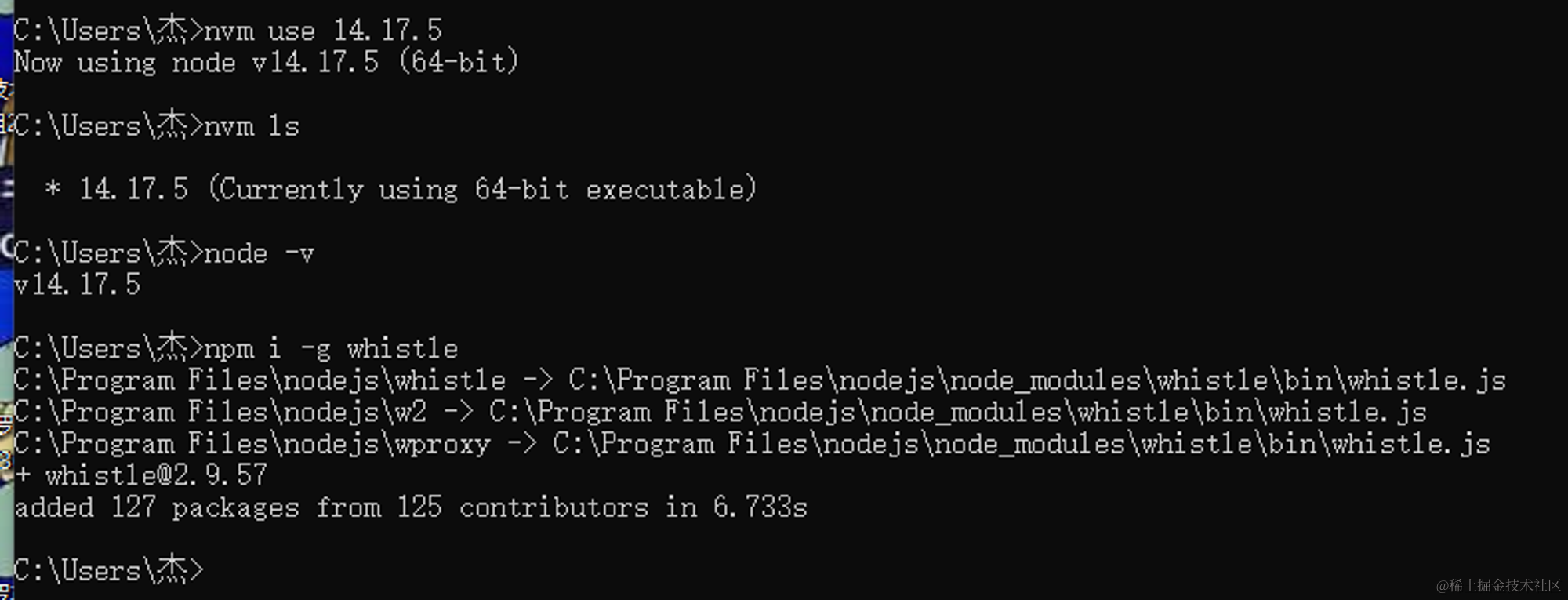This screenshot has height=600, width=1568.
Task: Click the "nodejs\wproxy" symlink source path
Action: (385, 444)
